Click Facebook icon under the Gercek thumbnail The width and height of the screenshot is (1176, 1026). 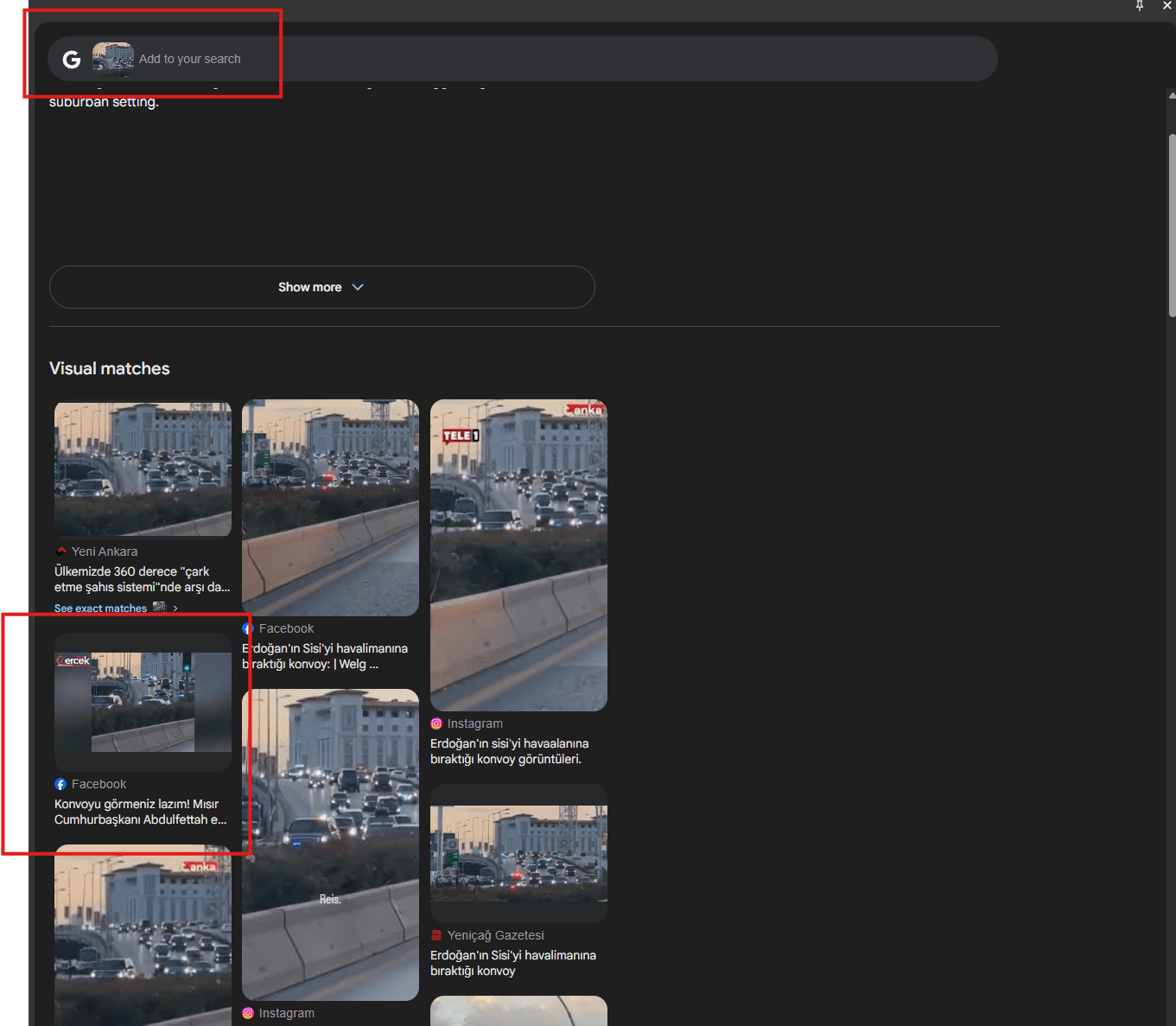click(60, 784)
